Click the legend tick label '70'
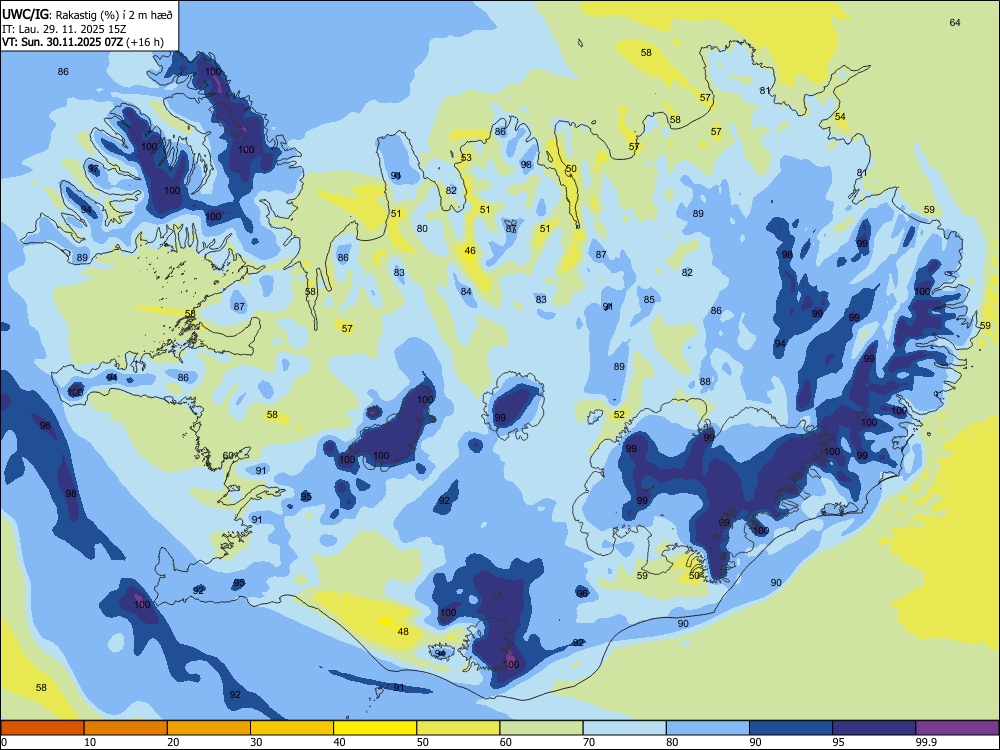This screenshot has width=1000, height=750. (589, 742)
